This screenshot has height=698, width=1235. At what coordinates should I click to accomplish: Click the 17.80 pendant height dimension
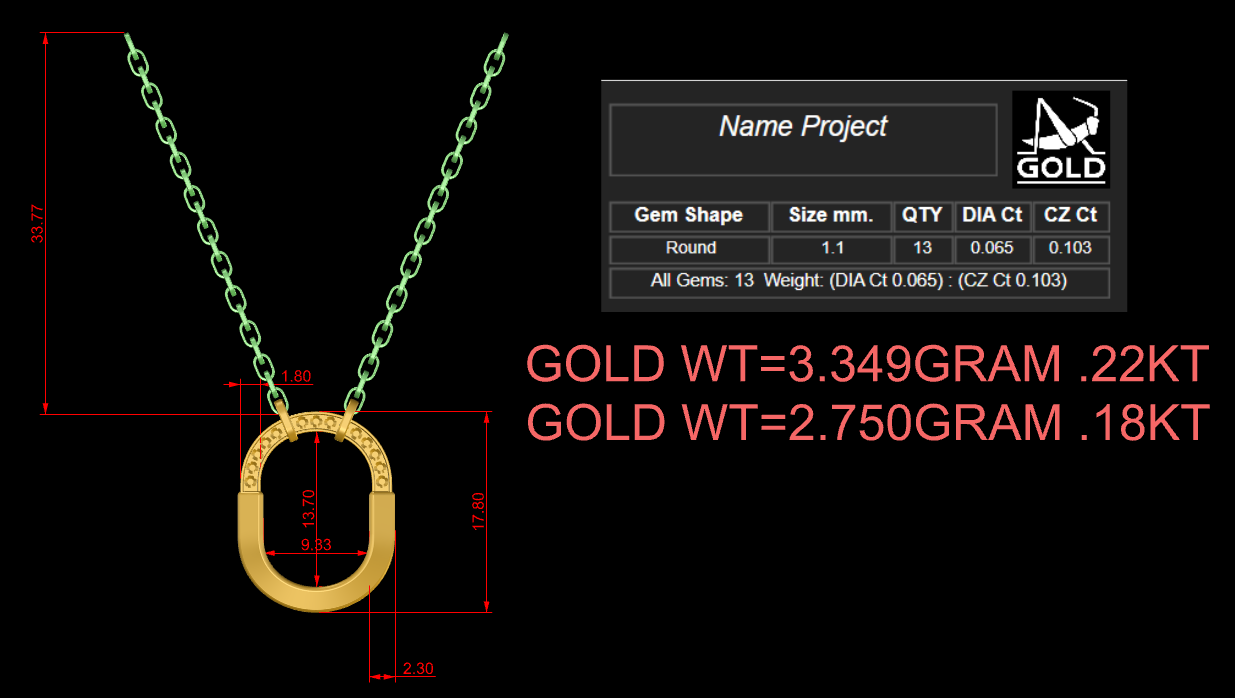pos(478,511)
